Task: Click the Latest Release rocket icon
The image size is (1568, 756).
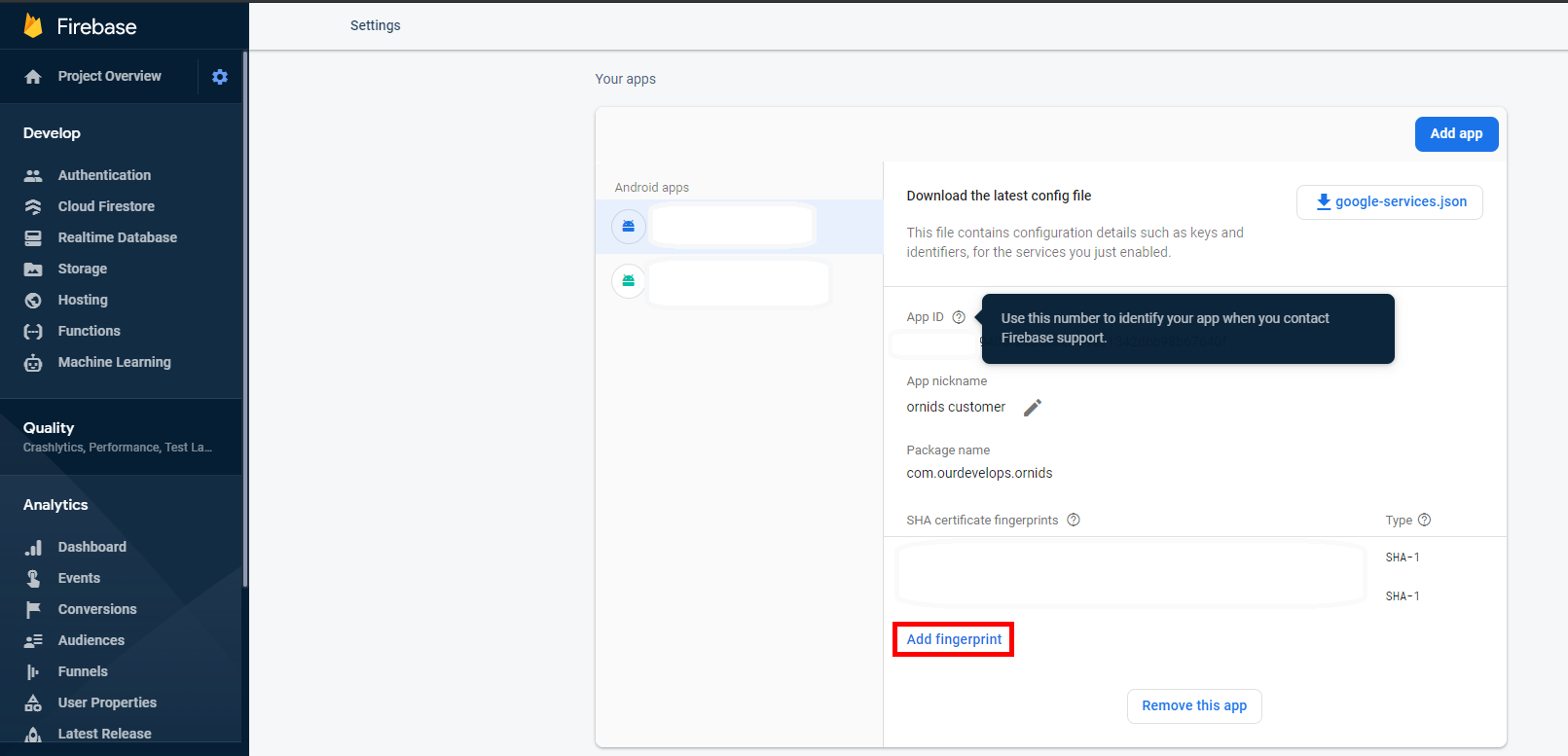Action: click(x=33, y=735)
